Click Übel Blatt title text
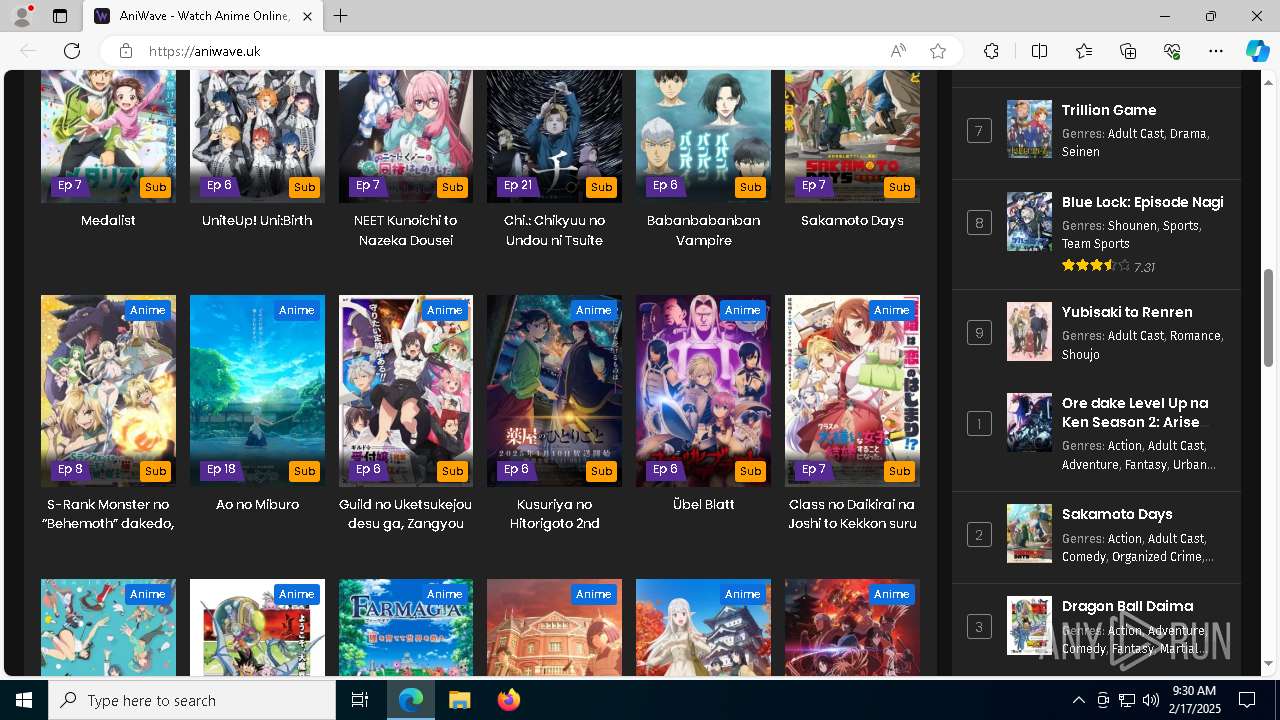 tap(703, 504)
